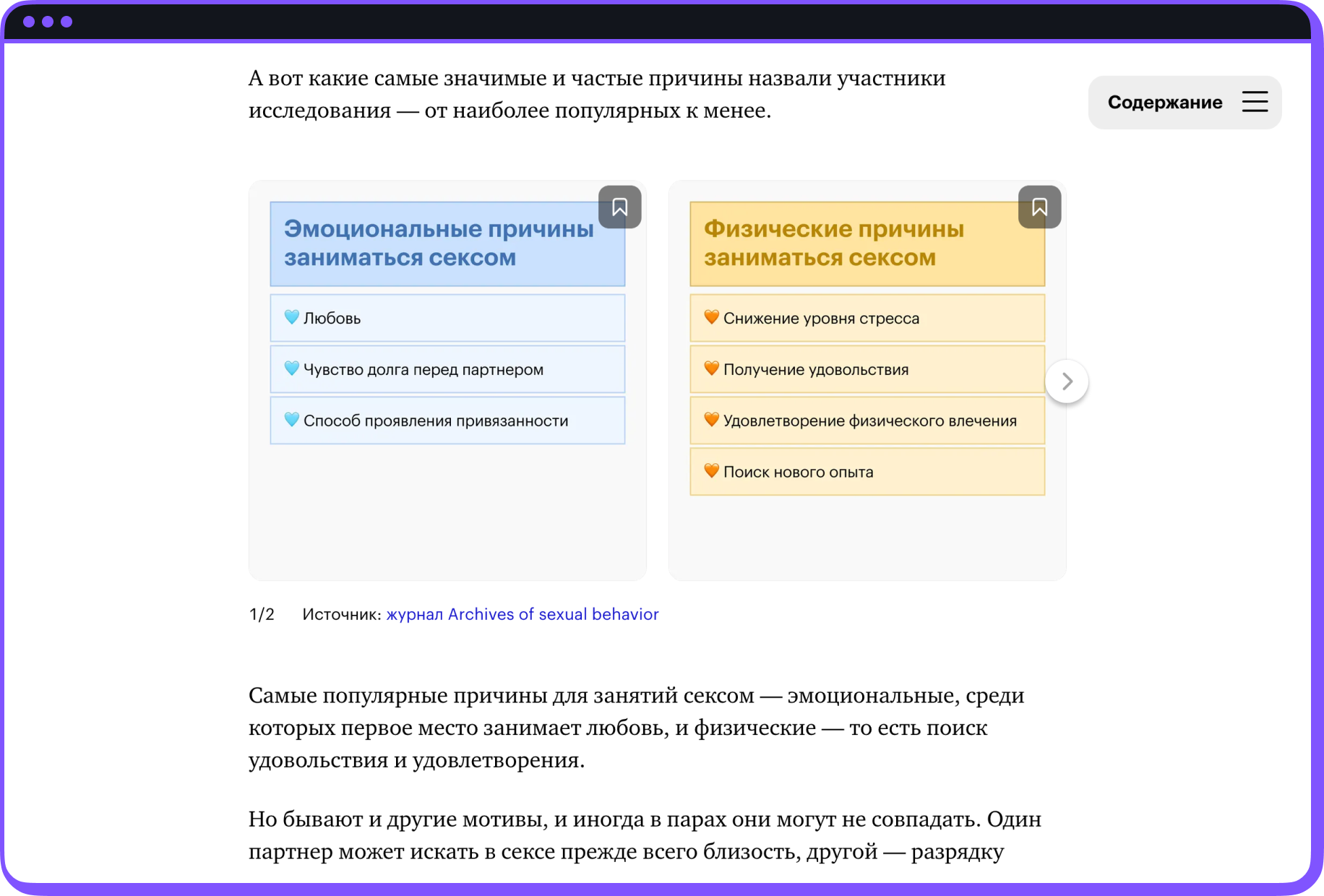Bookmark the emotional reasons card

point(620,207)
